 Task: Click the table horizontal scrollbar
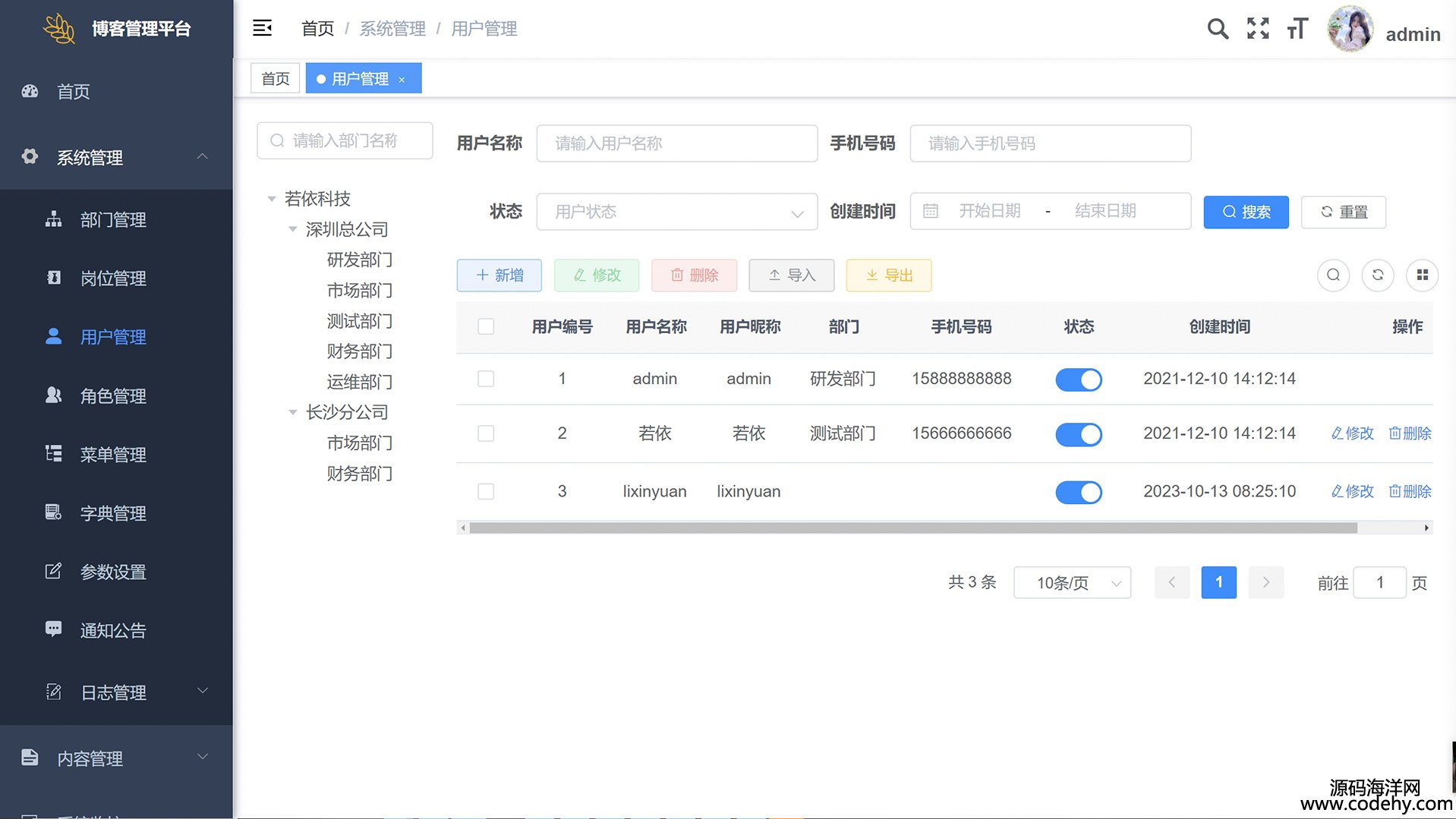coord(912,528)
